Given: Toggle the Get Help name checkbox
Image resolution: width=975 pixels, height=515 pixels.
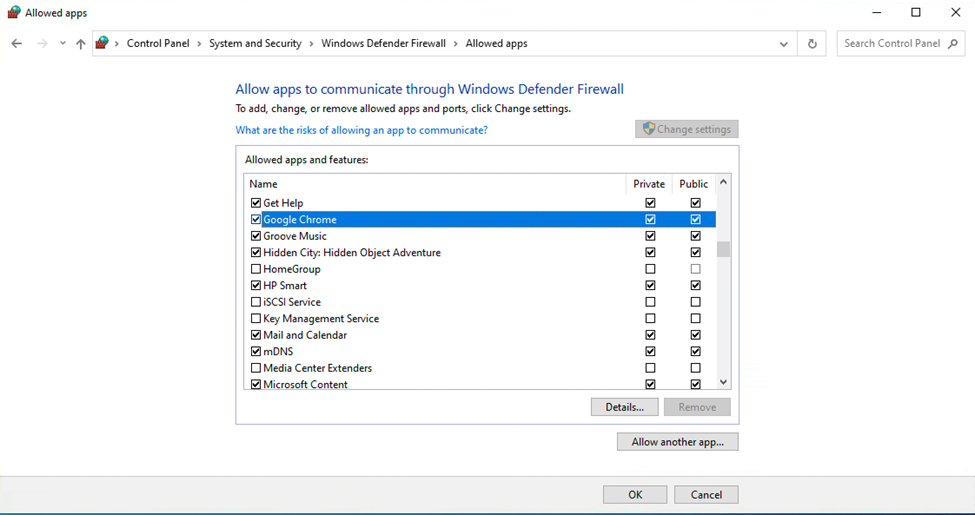Looking at the screenshot, I should [256, 203].
